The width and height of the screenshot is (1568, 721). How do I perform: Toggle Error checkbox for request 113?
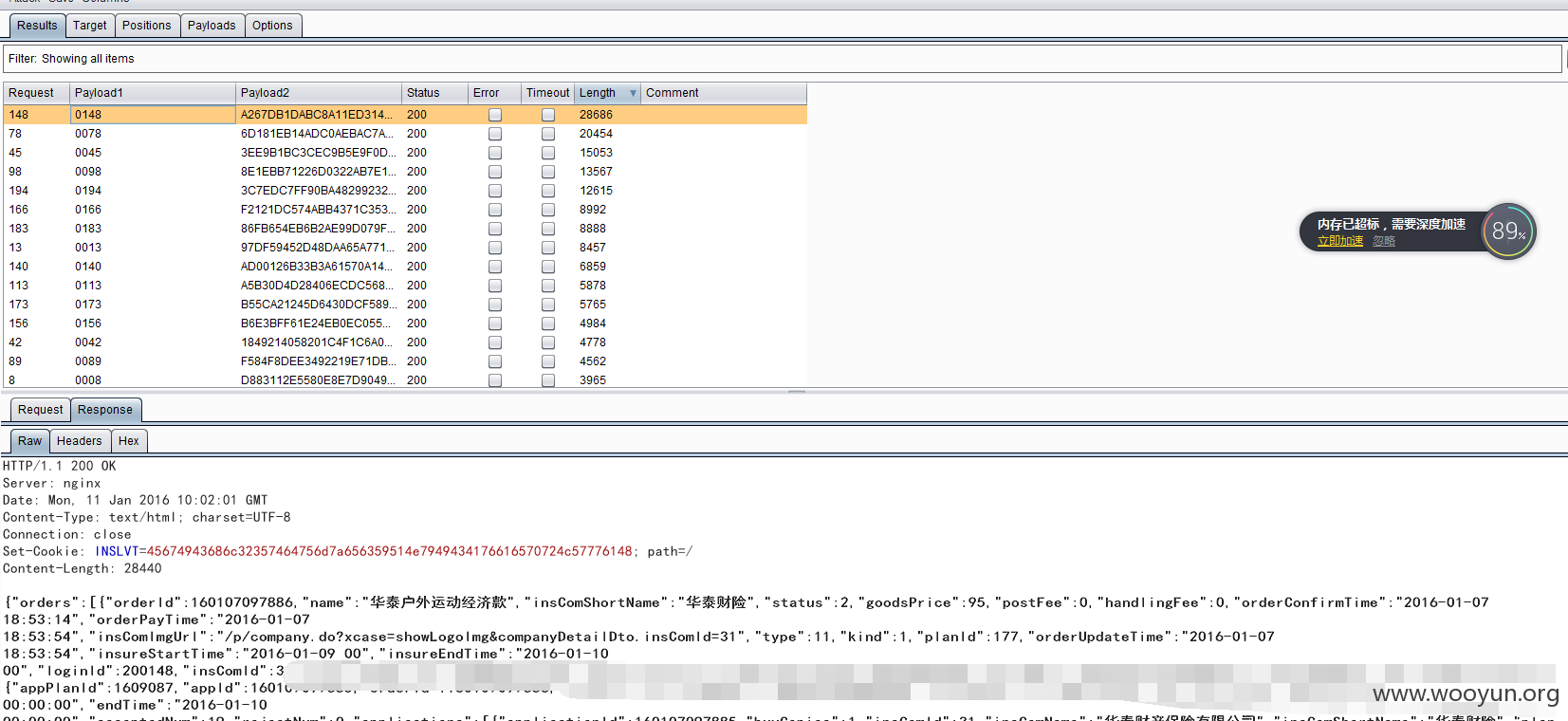(x=495, y=286)
